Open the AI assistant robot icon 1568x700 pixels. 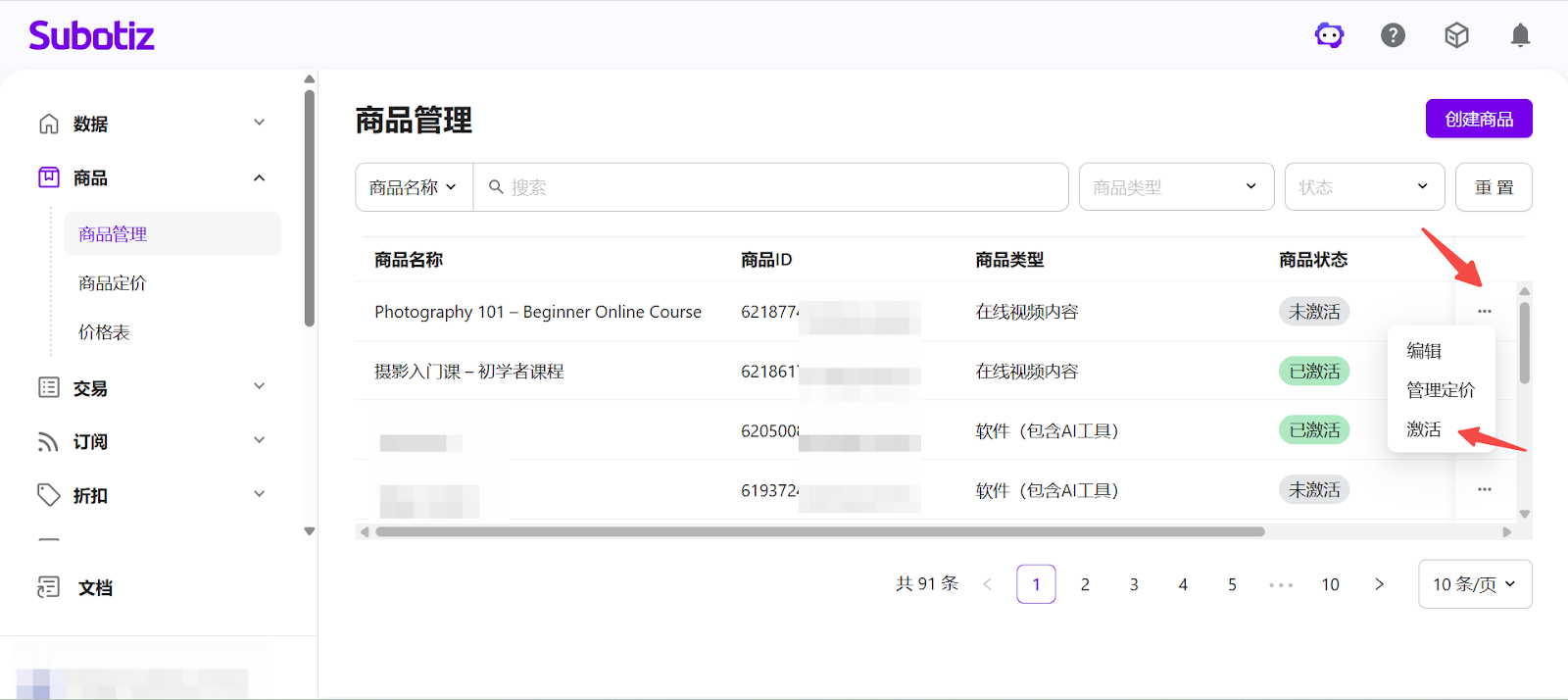point(1329,36)
